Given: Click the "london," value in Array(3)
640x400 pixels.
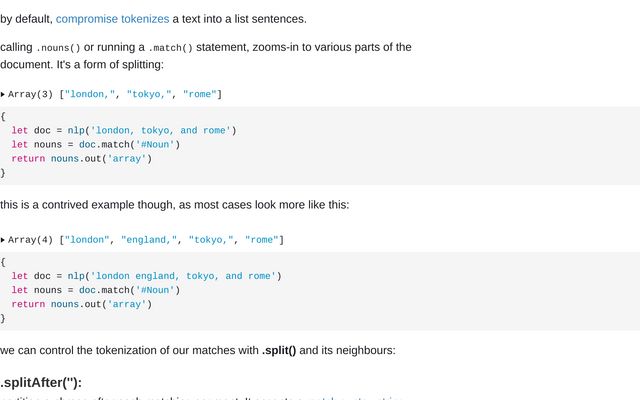Looking at the screenshot, I should tap(90, 94).
